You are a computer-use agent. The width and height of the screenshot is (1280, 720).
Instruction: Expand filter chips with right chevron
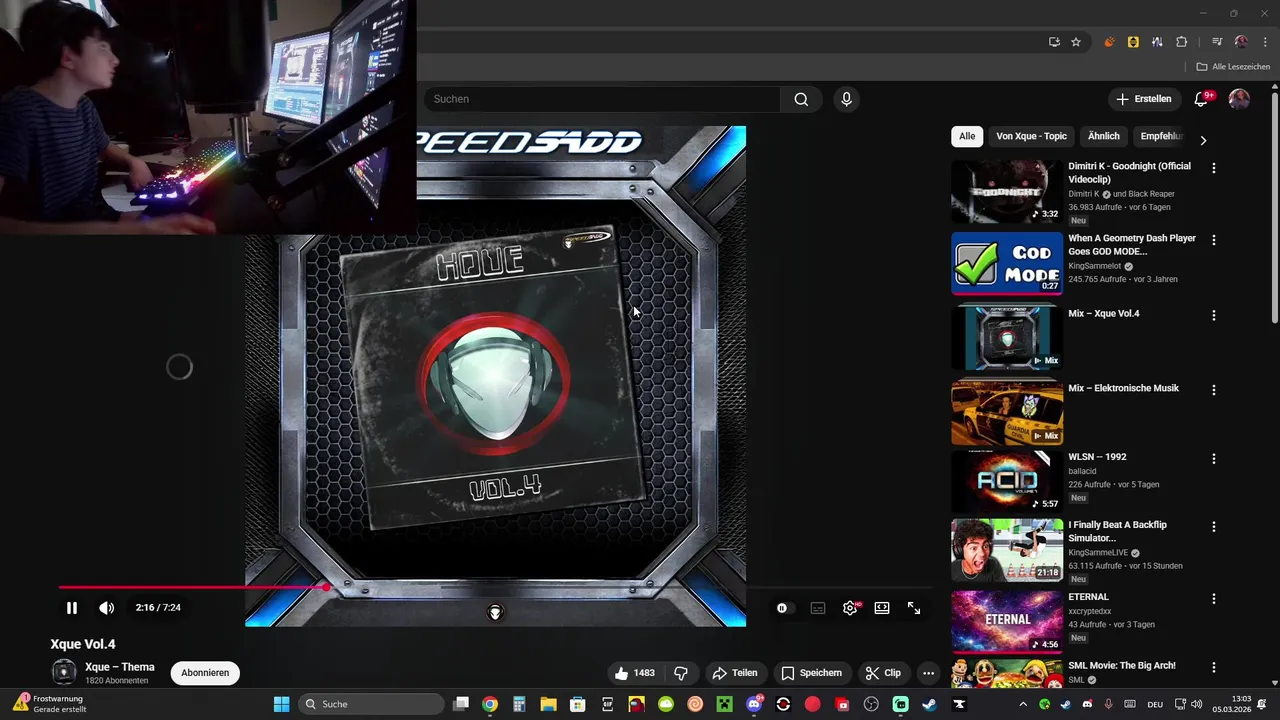(1203, 140)
